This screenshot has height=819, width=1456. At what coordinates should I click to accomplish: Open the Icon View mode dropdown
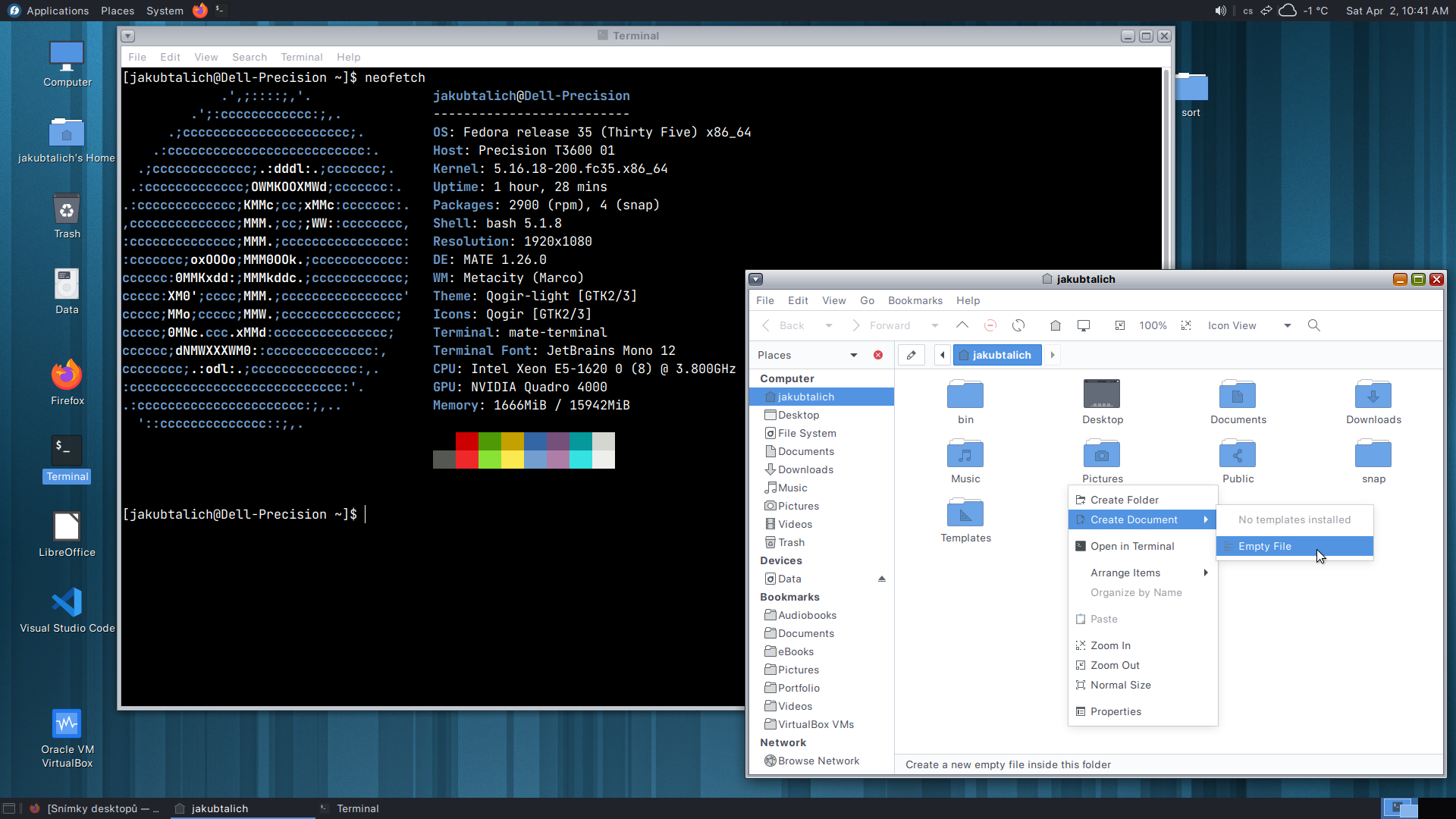pyautogui.click(x=1250, y=325)
